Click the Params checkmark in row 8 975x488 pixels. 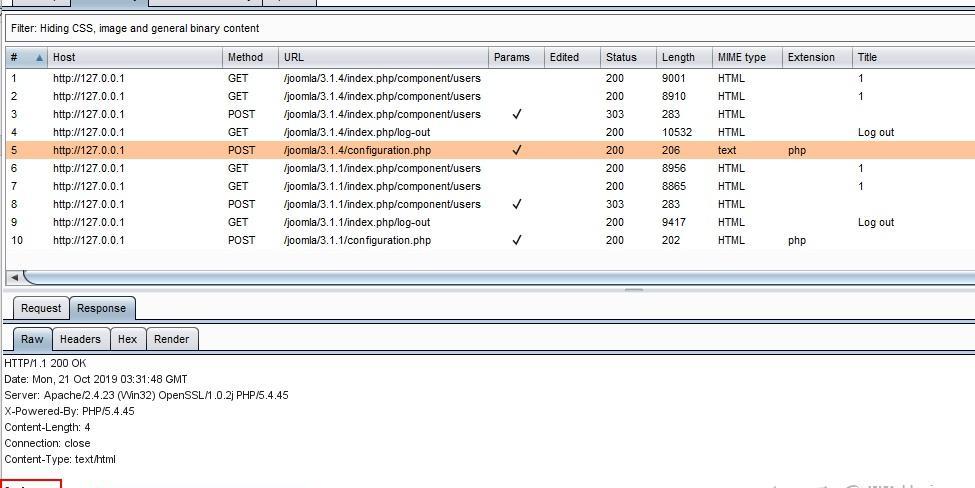pyautogui.click(x=516, y=205)
